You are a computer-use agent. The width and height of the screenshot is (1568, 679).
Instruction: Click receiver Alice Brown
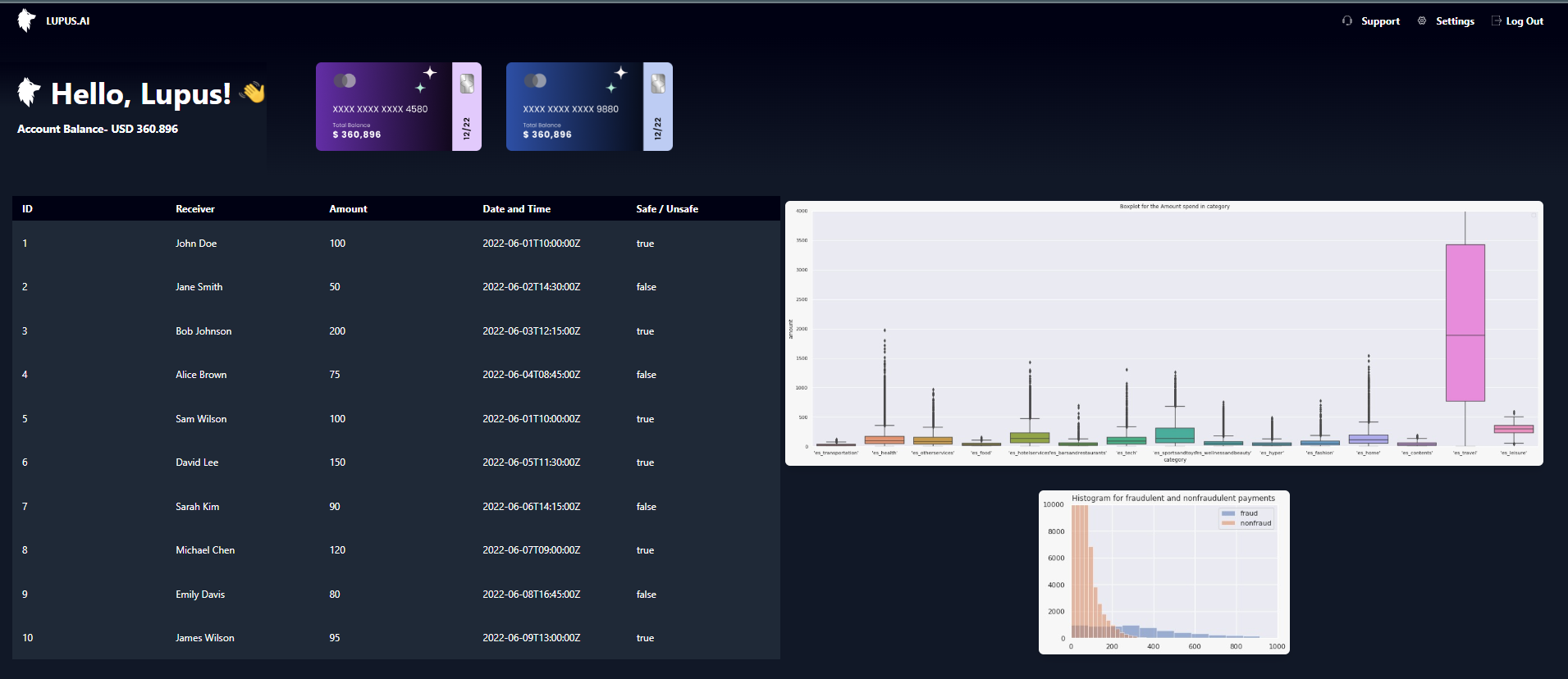point(201,375)
